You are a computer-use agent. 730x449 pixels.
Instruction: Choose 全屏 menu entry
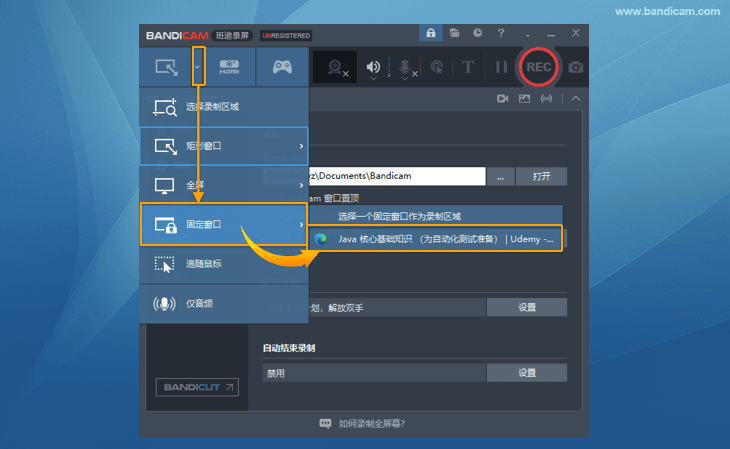coord(224,185)
